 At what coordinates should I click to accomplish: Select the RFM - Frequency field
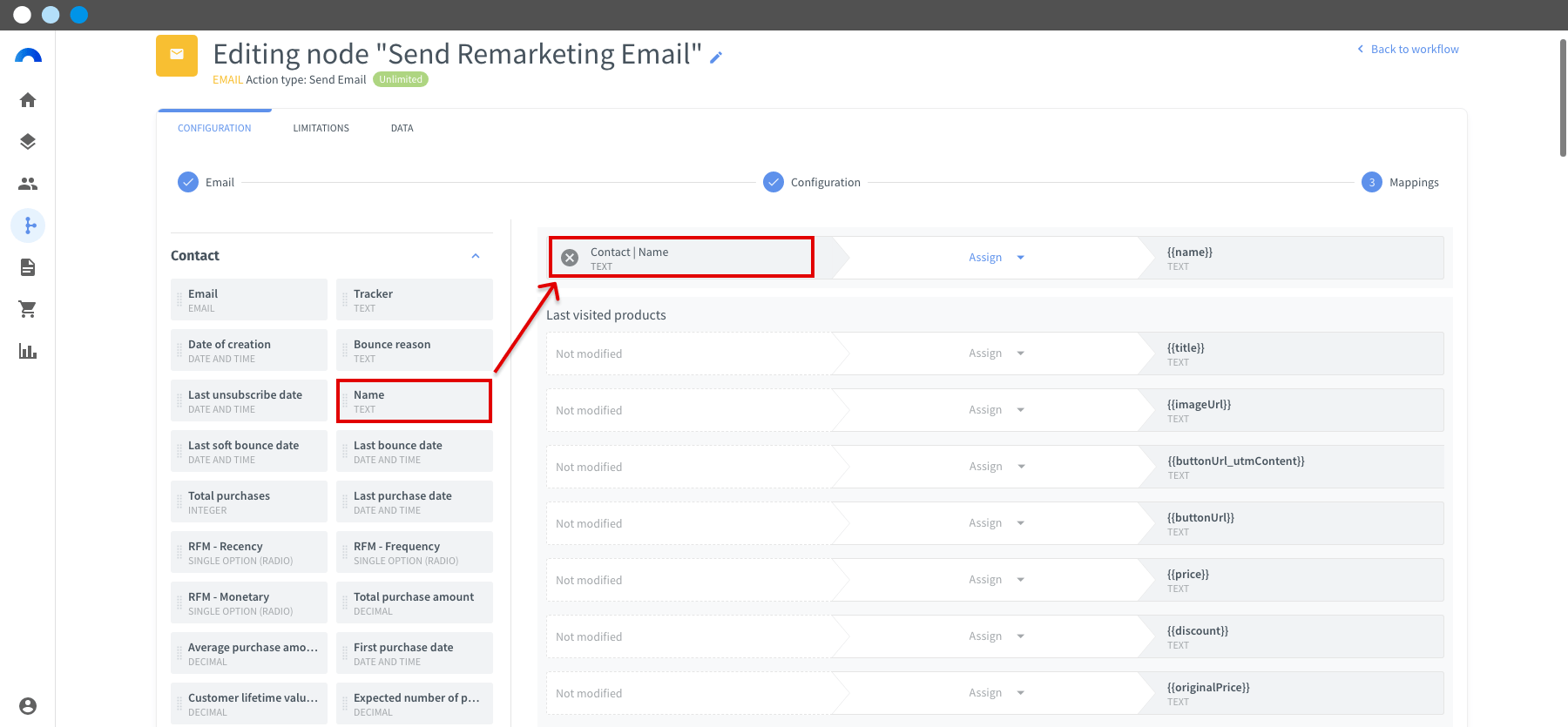[415, 552]
